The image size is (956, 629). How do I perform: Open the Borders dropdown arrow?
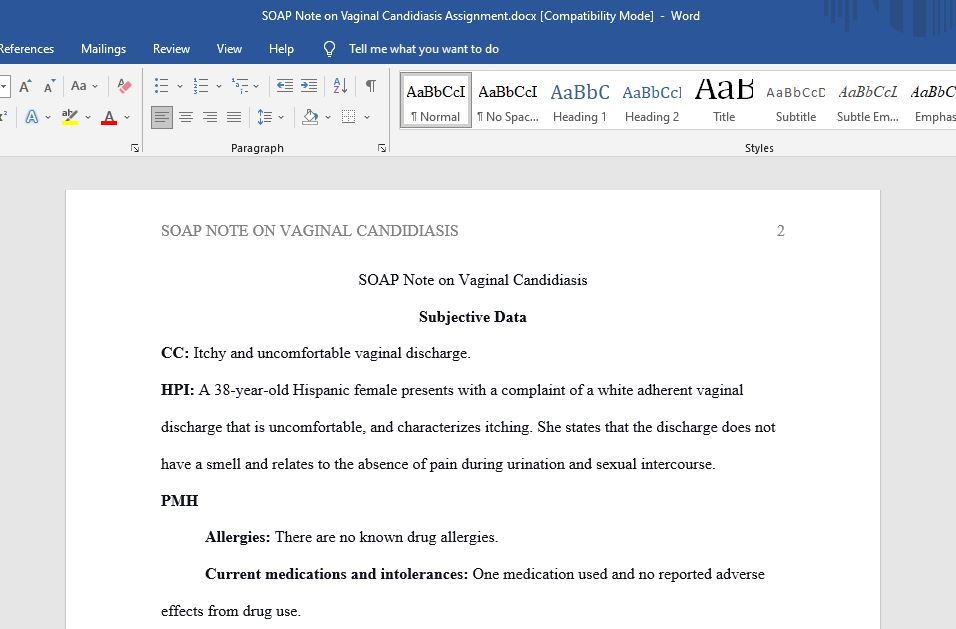click(x=367, y=118)
